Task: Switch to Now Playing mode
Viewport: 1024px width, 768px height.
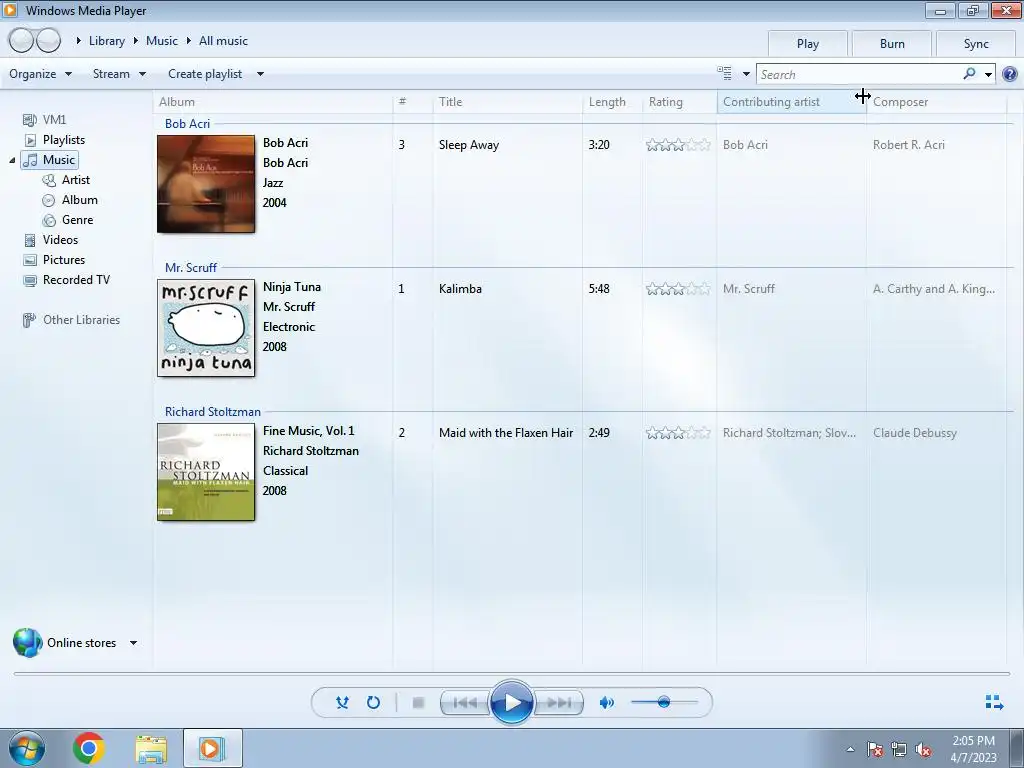Action: point(994,702)
